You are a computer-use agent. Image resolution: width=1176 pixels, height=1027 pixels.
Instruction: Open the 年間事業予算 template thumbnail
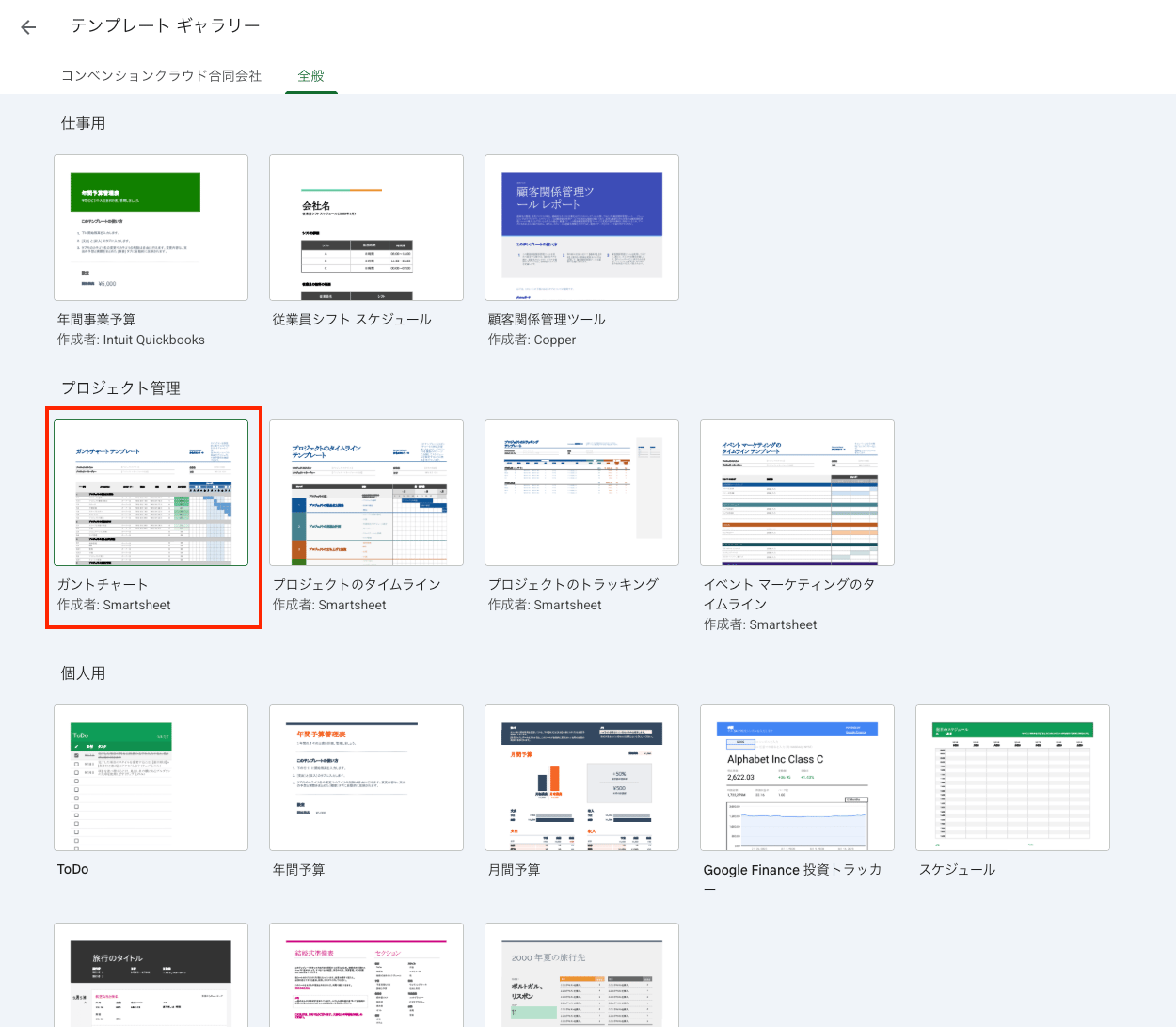(151, 228)
